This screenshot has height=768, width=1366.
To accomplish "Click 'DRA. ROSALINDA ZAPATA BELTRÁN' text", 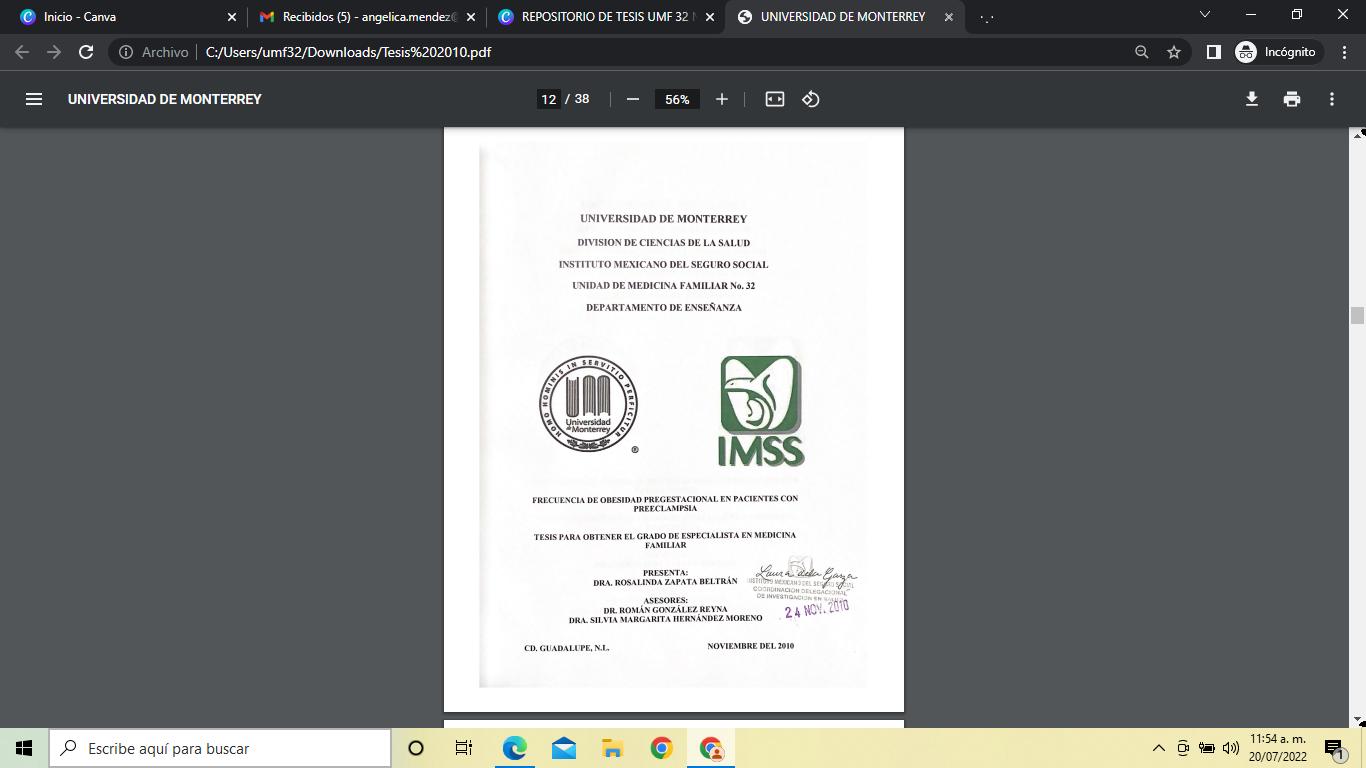I will [x=665, y=582].
